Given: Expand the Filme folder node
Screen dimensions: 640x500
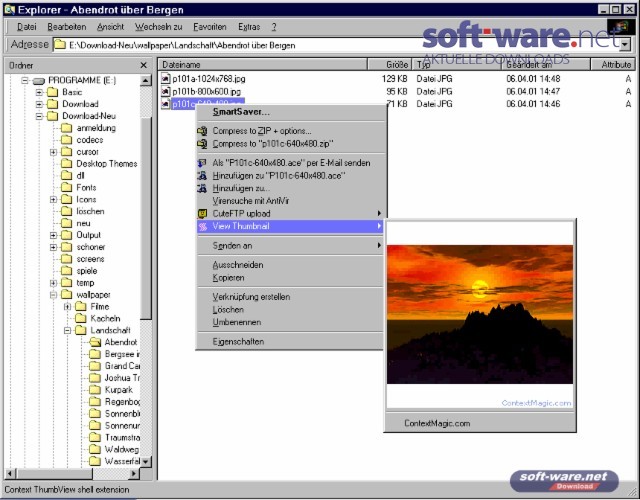Looking at the screenshot, I should (x=67, y=307).
